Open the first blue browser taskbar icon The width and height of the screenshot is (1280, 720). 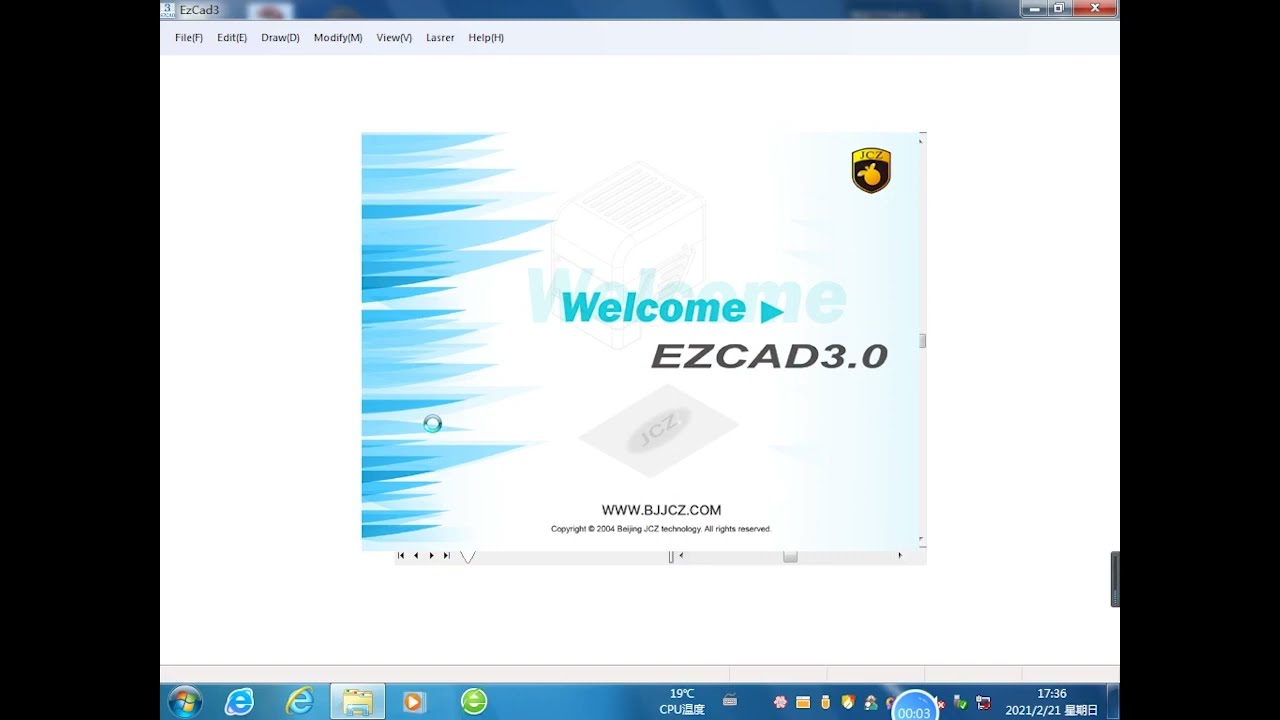click(x=239, y=702)
